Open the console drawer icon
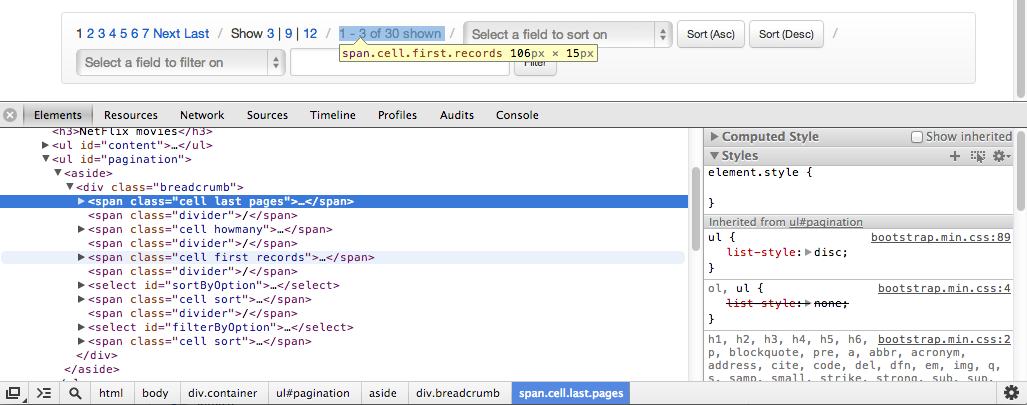 [x=44, y=393]
